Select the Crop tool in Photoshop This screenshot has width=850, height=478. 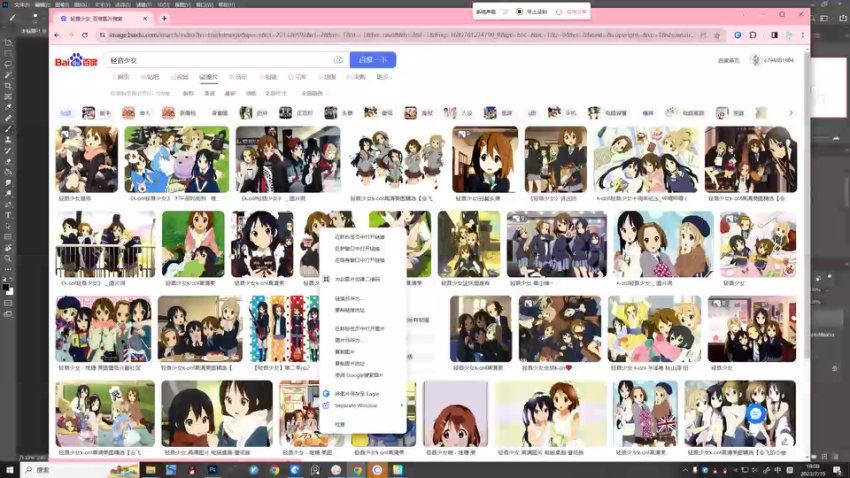pyautogui.click(x=8, y=86)
